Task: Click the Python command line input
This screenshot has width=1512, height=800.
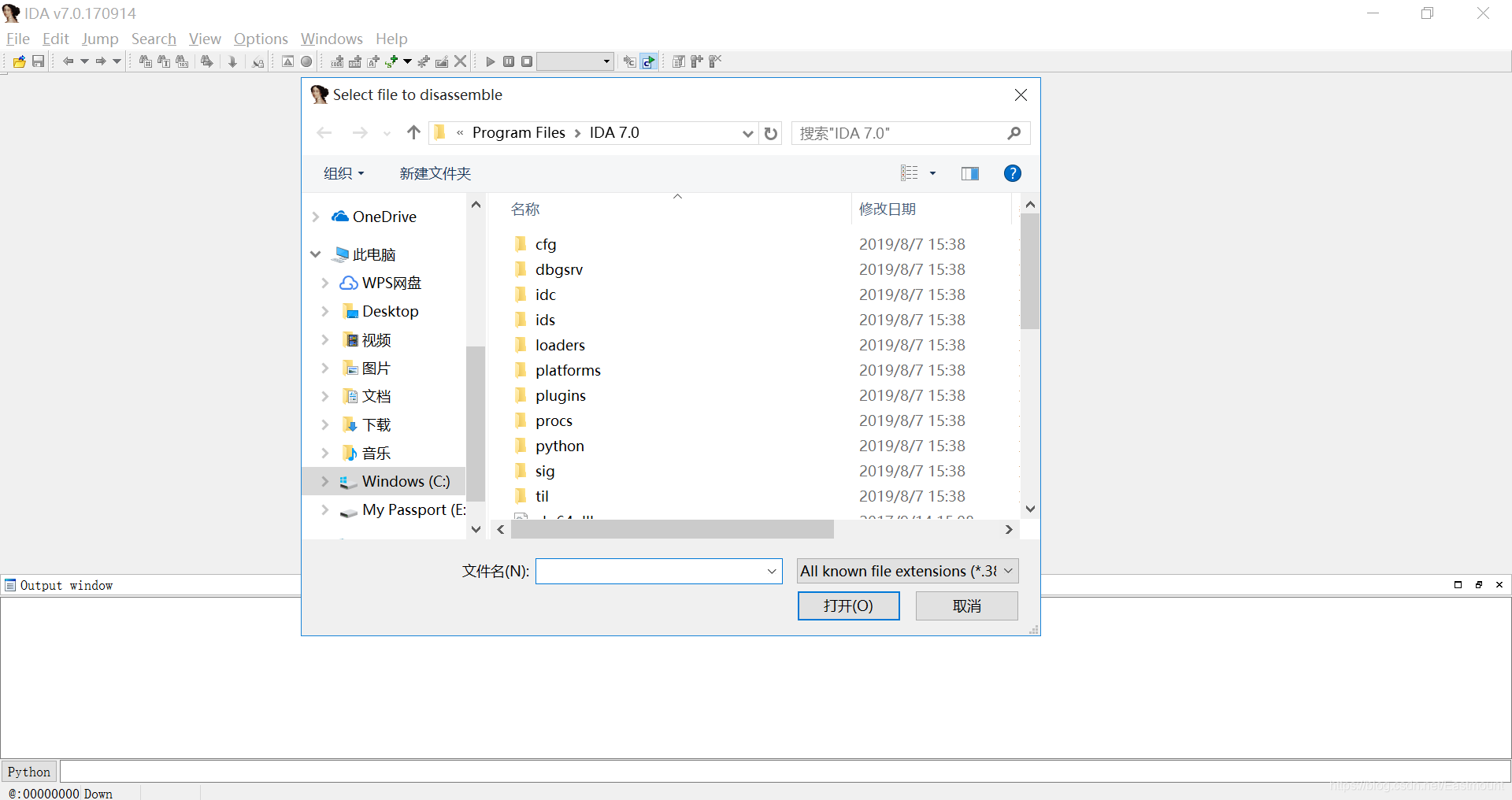Action: pyautogui.click(x=785, y=771)
